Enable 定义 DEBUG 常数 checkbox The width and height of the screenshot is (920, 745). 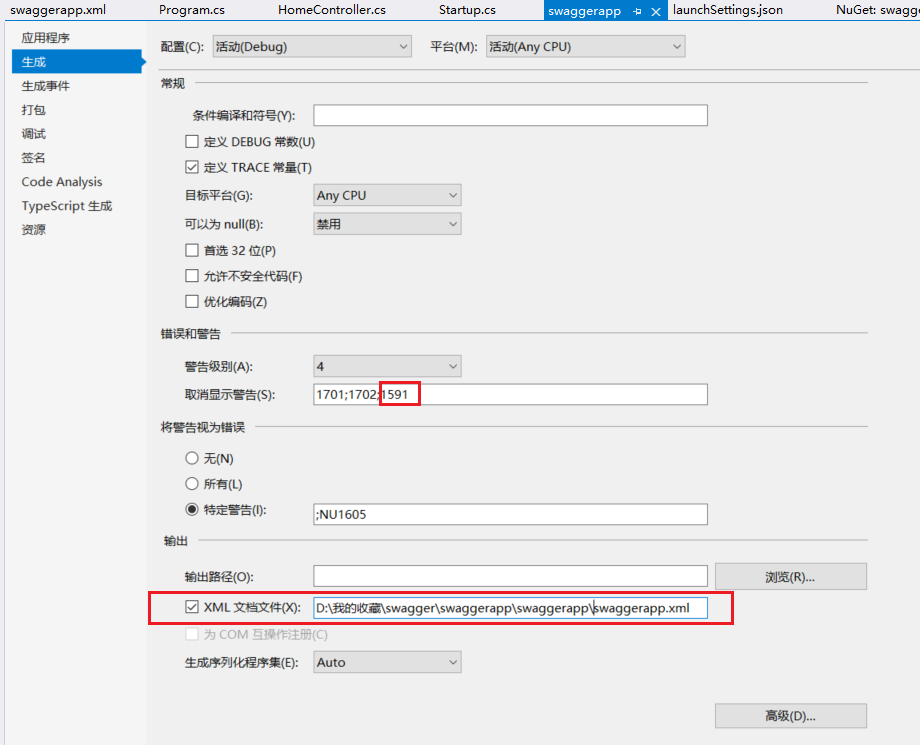click(x=192, y=141)
